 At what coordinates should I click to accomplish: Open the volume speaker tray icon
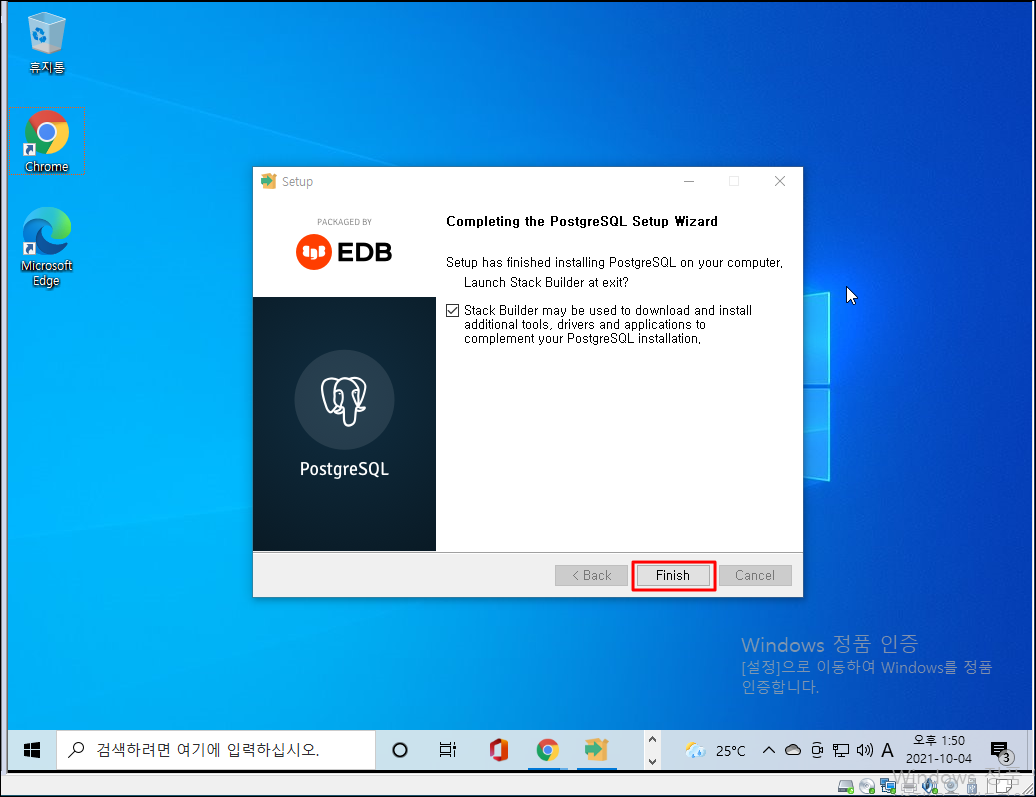[864, 750]
